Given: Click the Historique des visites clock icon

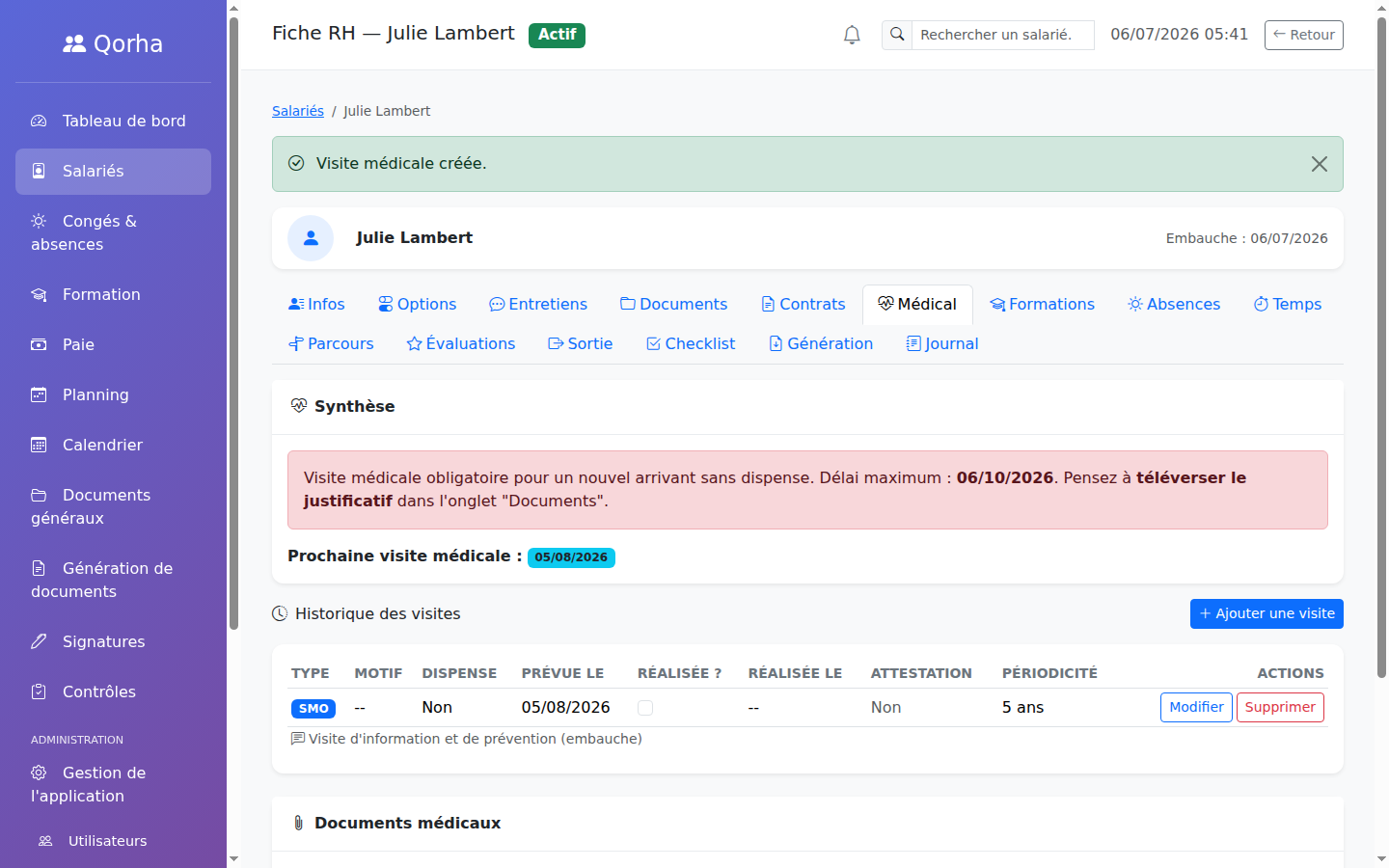Looking at the screenshot, I should [280, 613].
